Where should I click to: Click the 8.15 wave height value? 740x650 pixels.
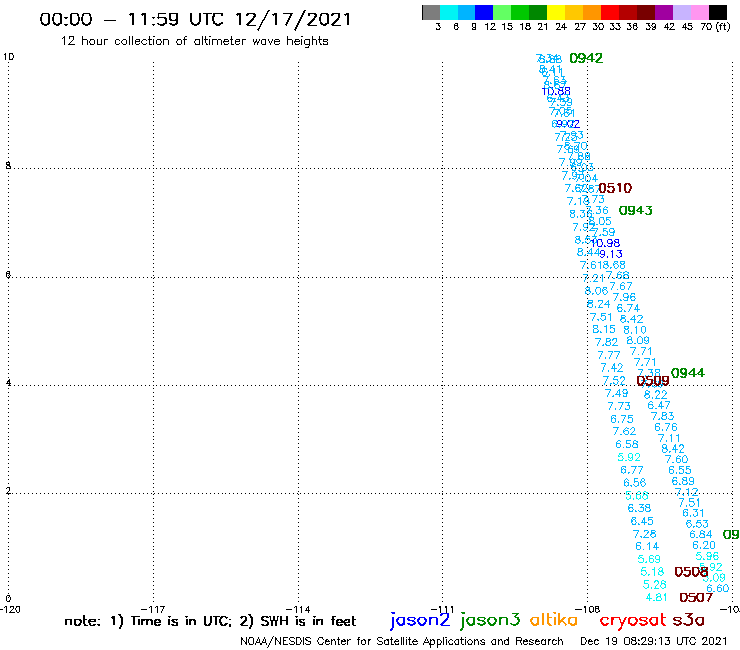pyautogui.click(x=604, y=329)
